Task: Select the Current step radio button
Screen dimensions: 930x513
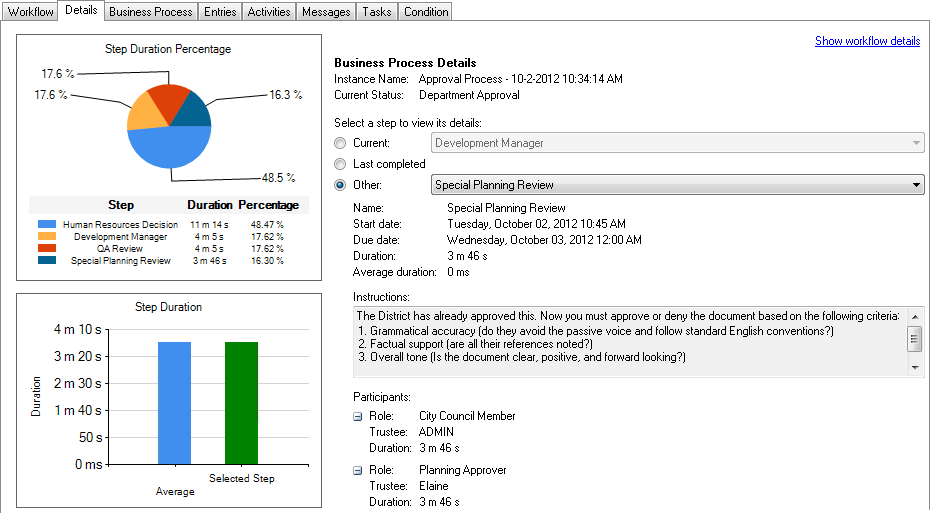Action: tap(341, 143)
